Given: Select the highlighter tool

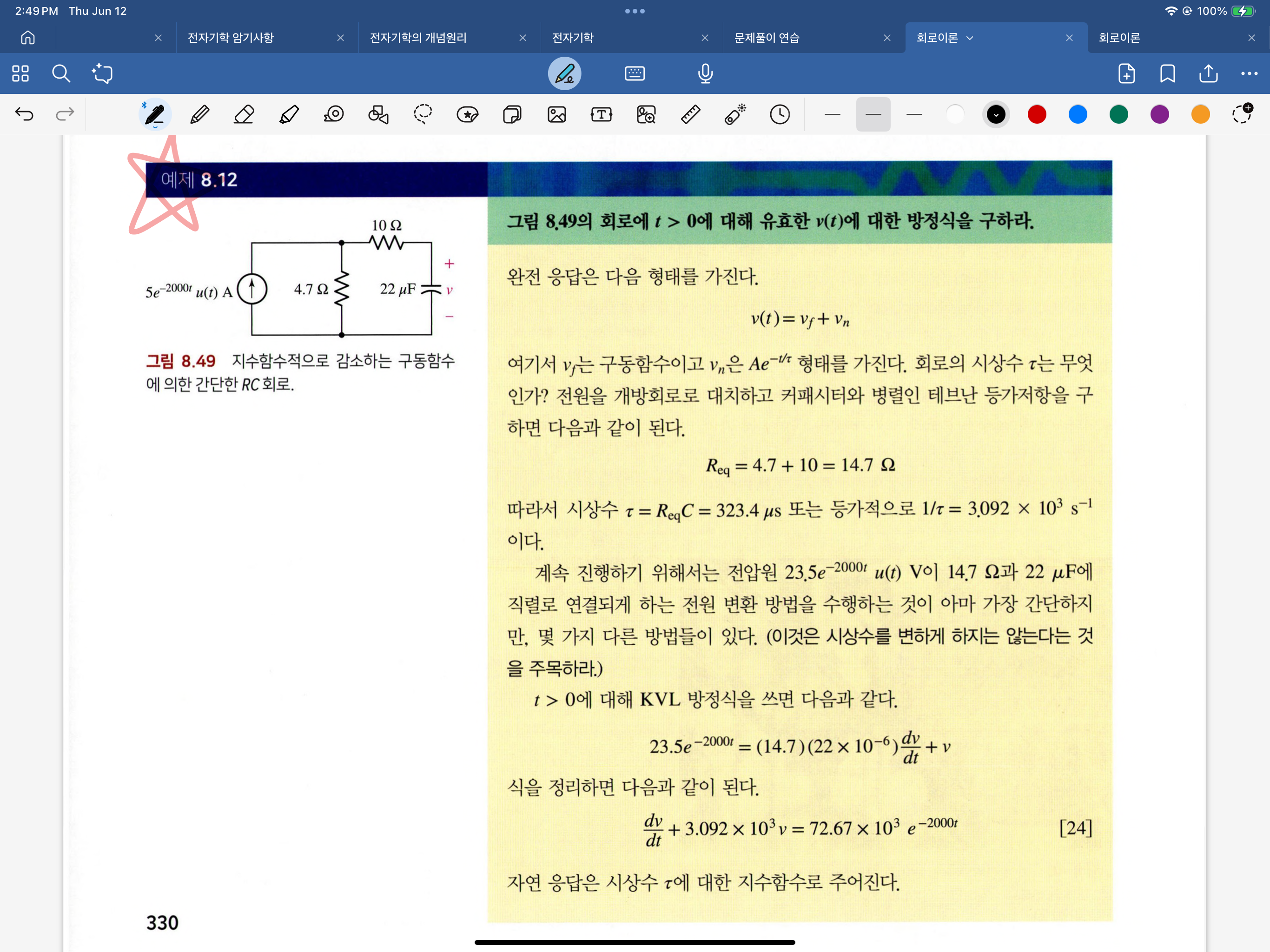Looking at the screenshot, I should pyautogui.click(x=289, y=114).
